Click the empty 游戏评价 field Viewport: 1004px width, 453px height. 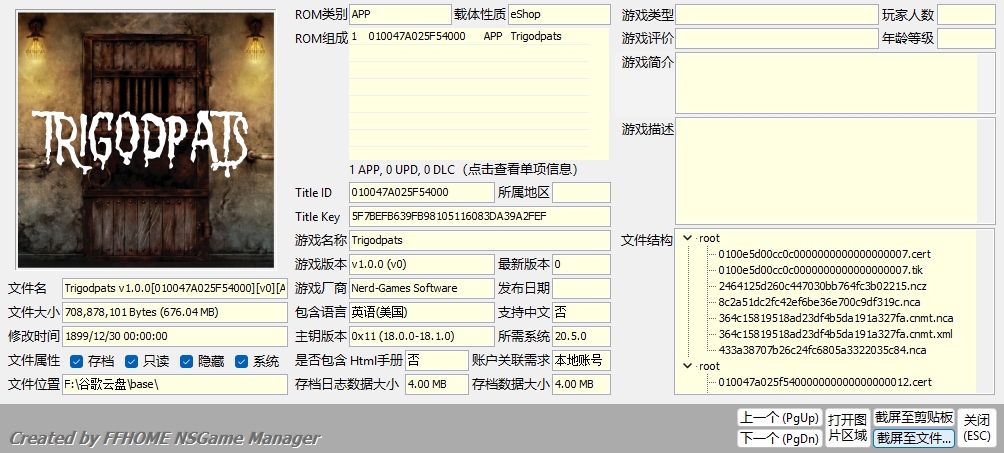point(777,38)
